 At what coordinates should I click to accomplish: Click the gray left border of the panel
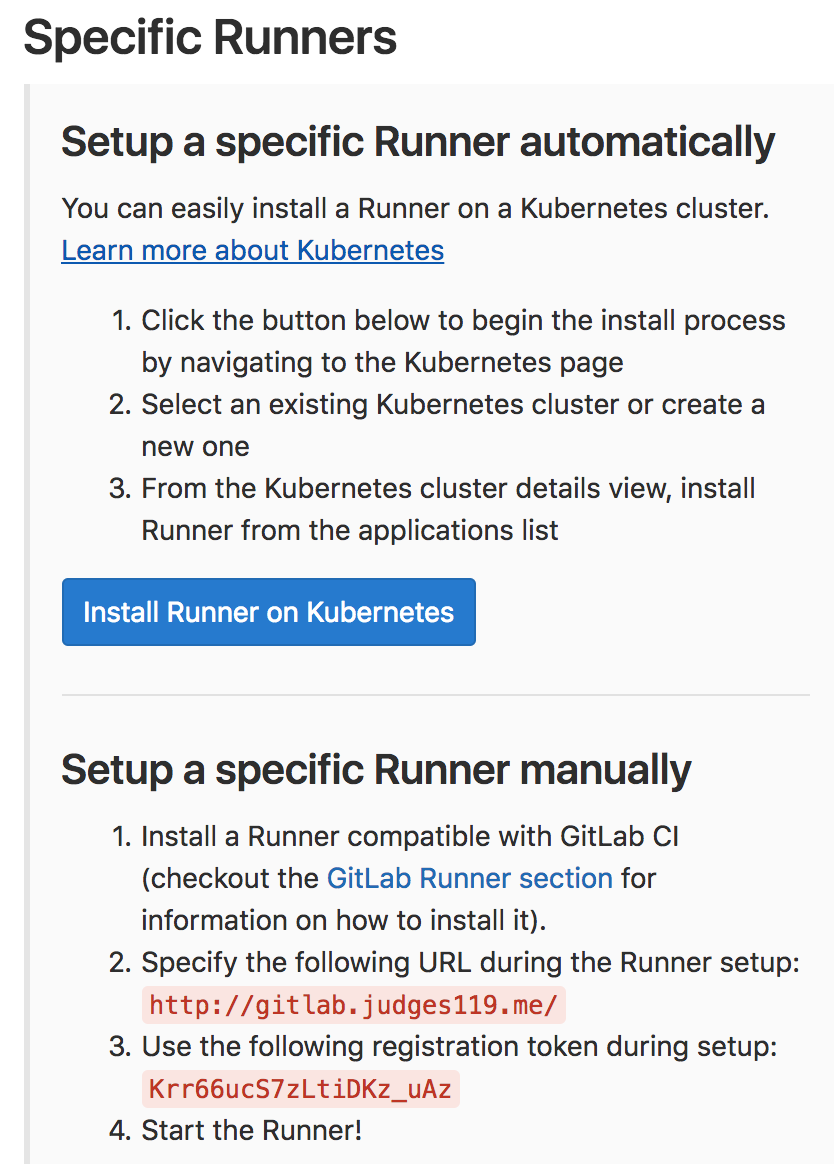[27, 624]
